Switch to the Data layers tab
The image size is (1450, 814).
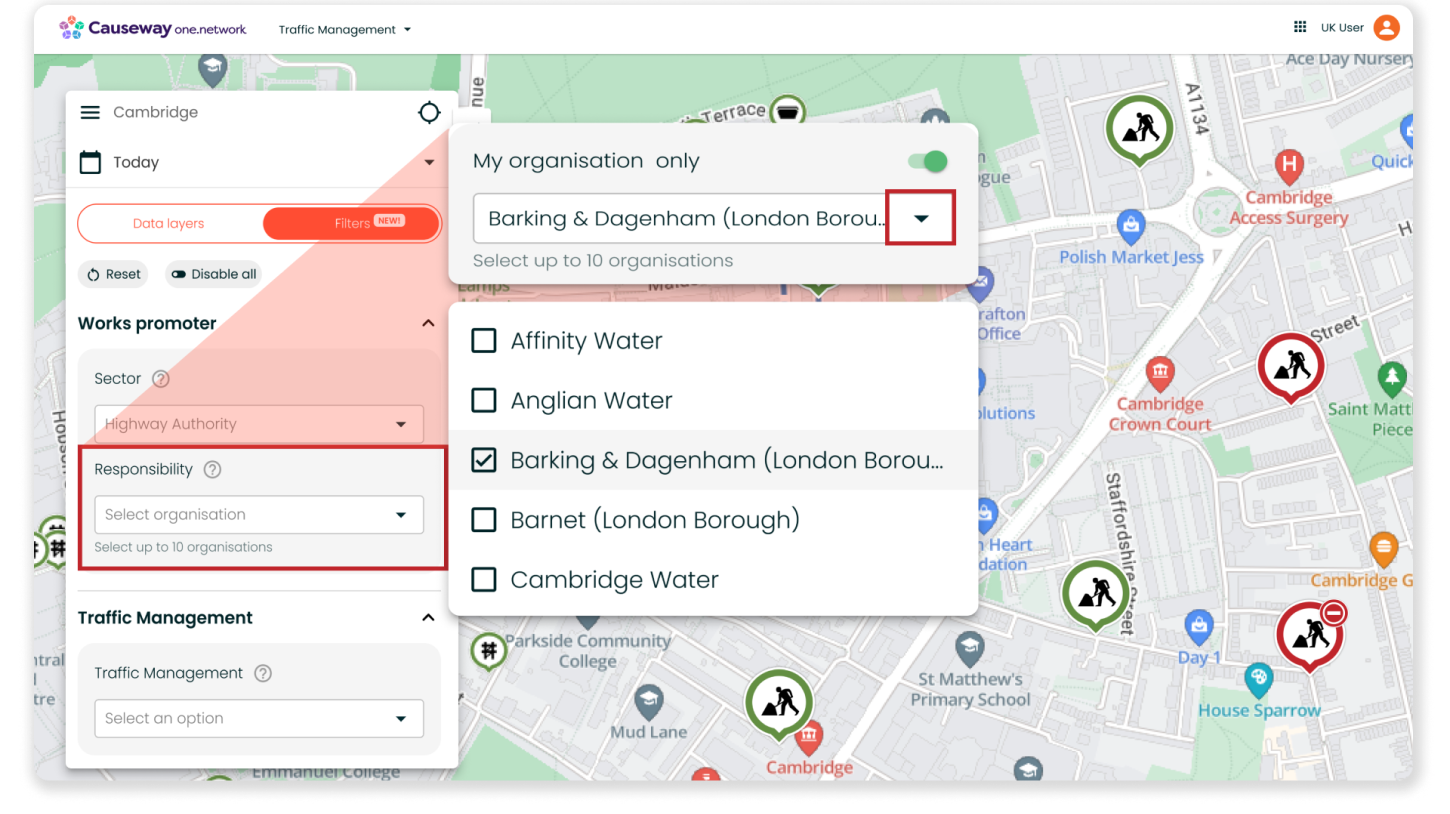(168, 224)
